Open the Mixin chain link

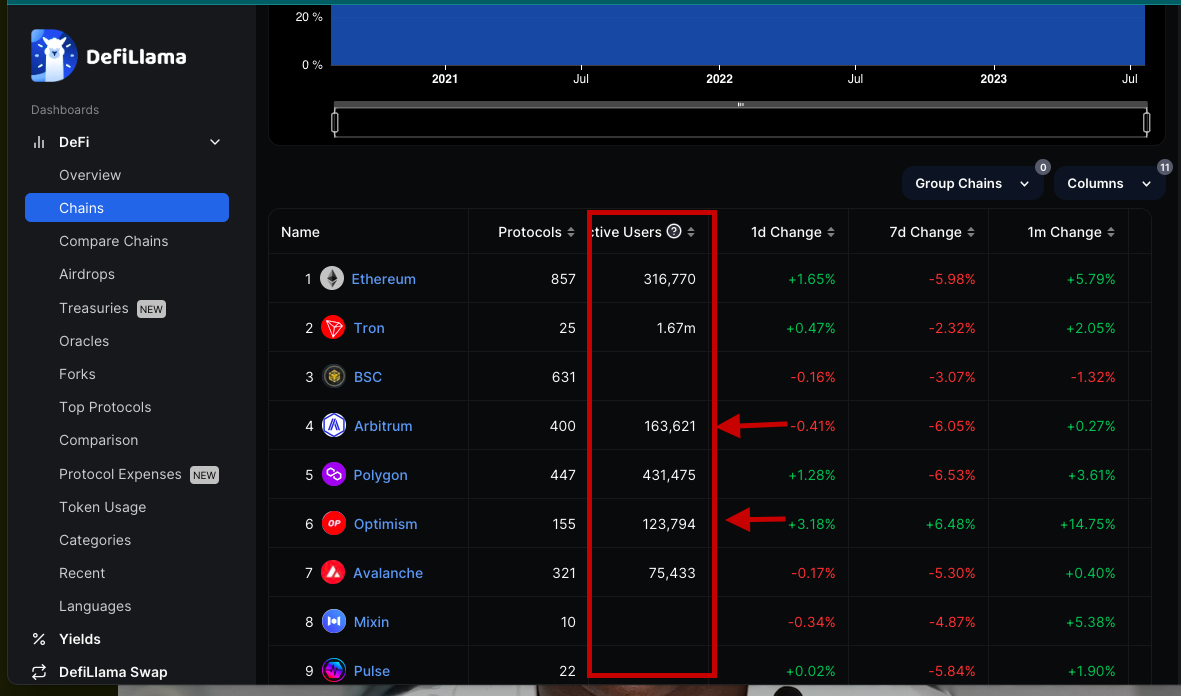(371, 622)
